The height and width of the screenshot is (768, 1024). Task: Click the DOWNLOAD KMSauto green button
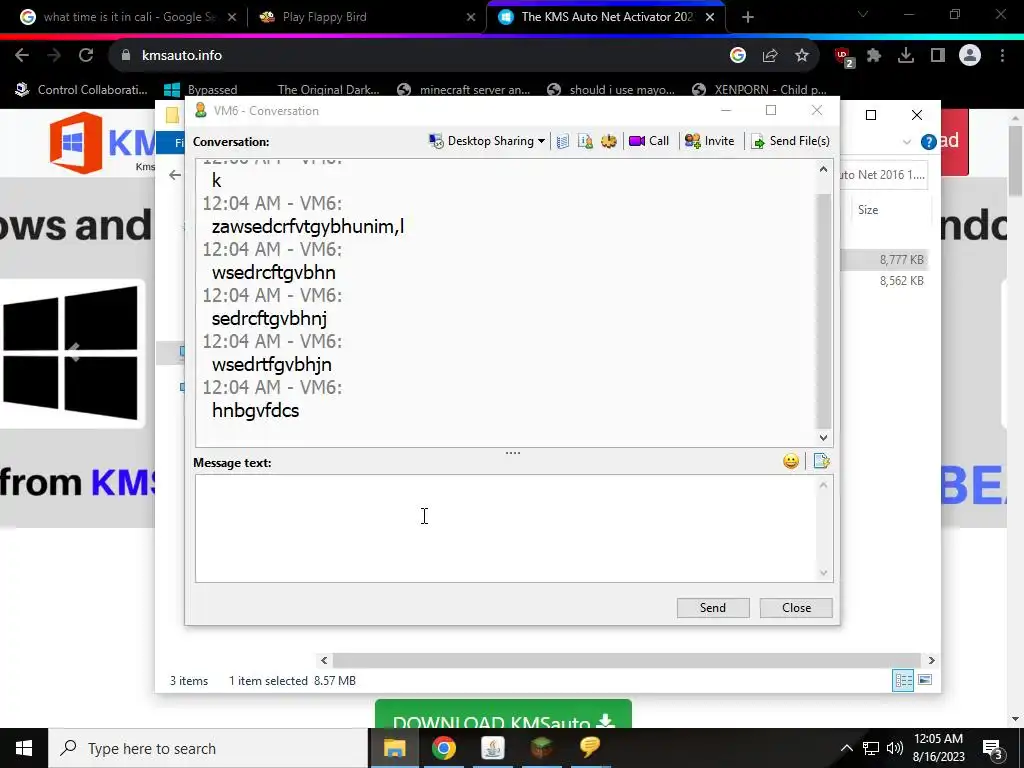503,714
